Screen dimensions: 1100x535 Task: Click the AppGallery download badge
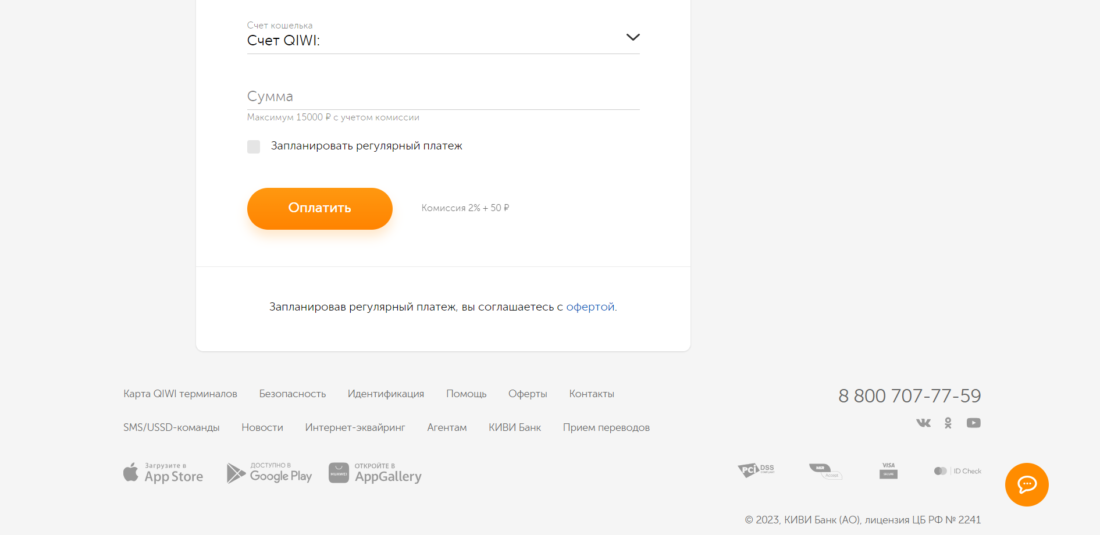pos(375,473)
